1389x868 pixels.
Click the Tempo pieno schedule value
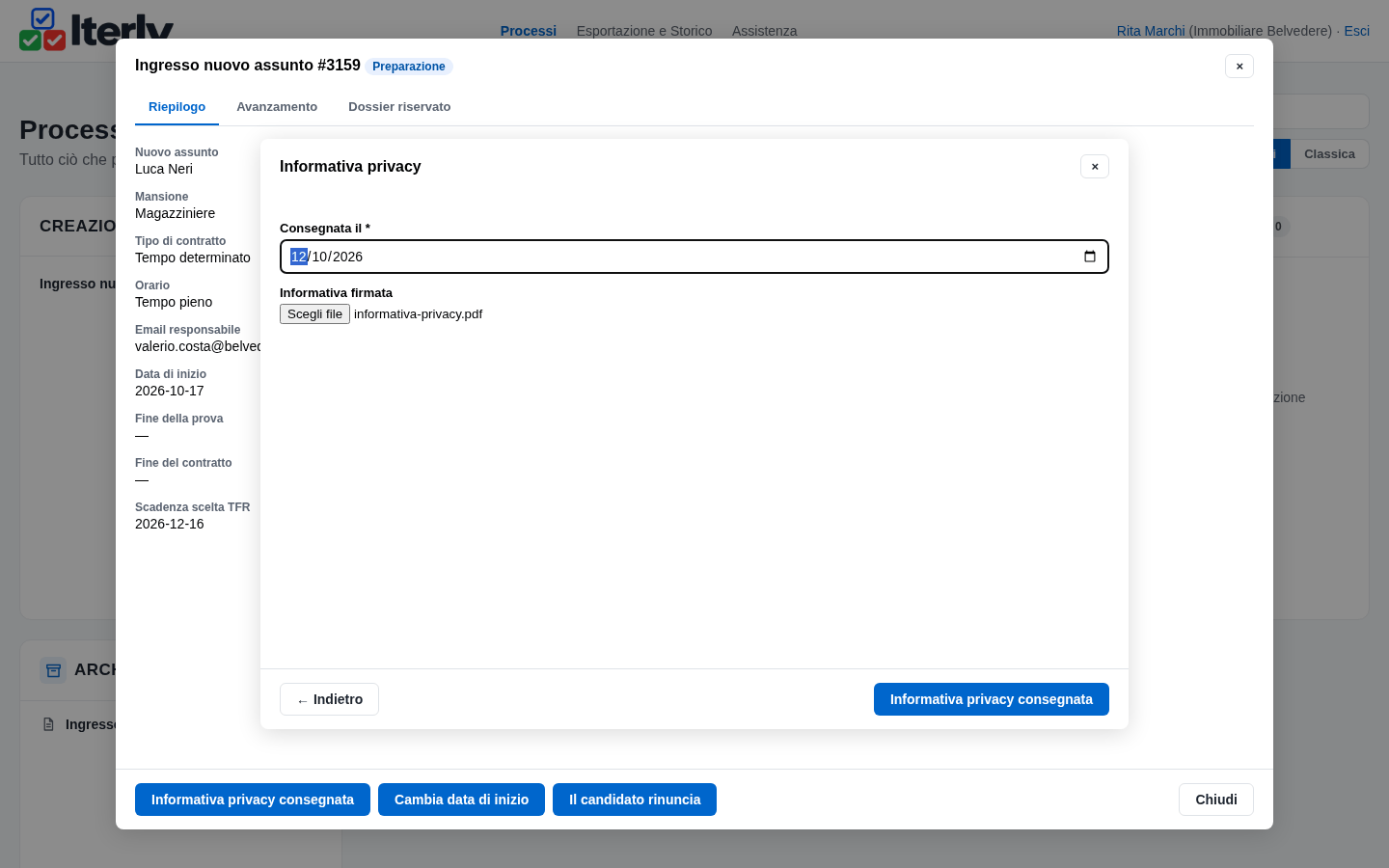pyautogui.click(x=174, y=302)
